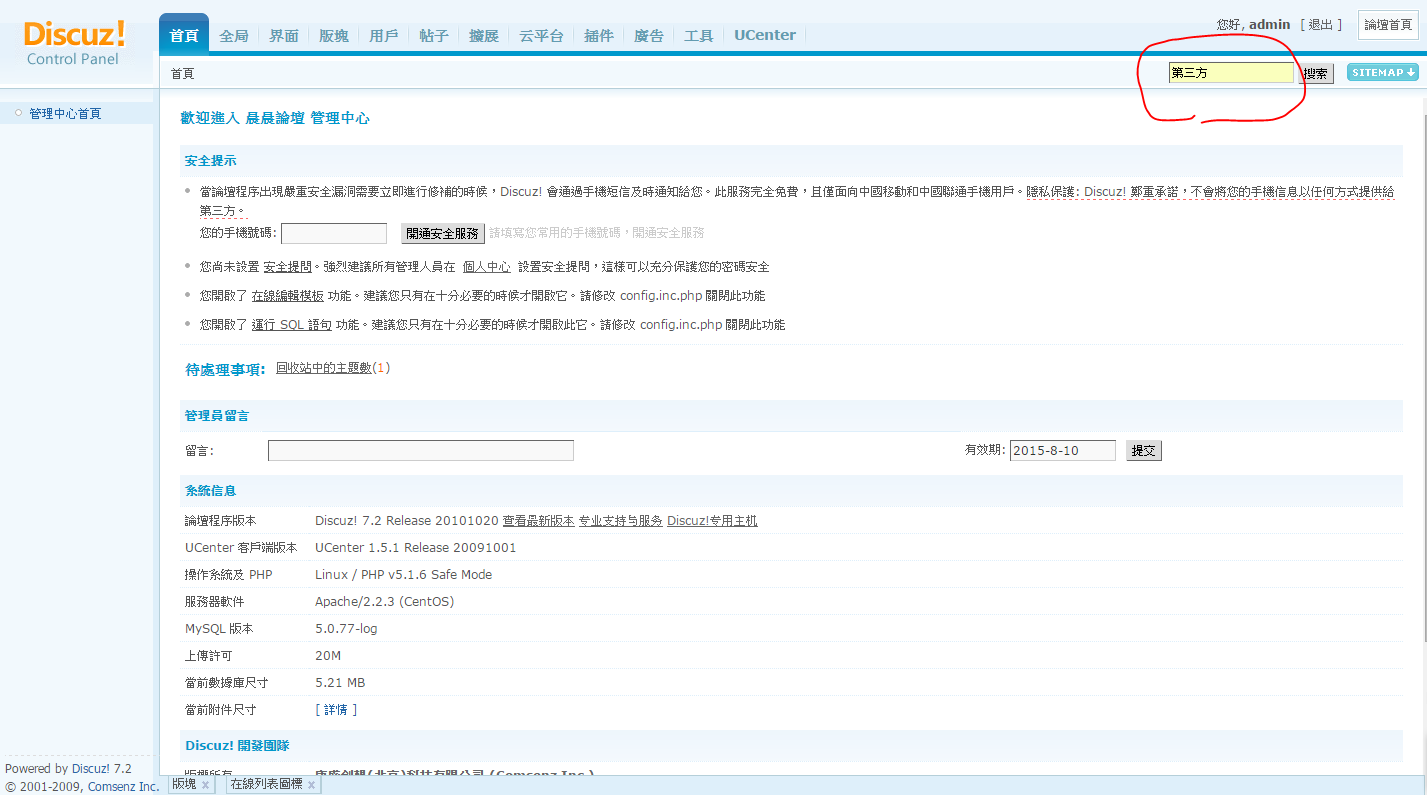Viewport: 1427px width, 795px height.
Task: Go to the 擴展 tab
Action: point(484,35)
